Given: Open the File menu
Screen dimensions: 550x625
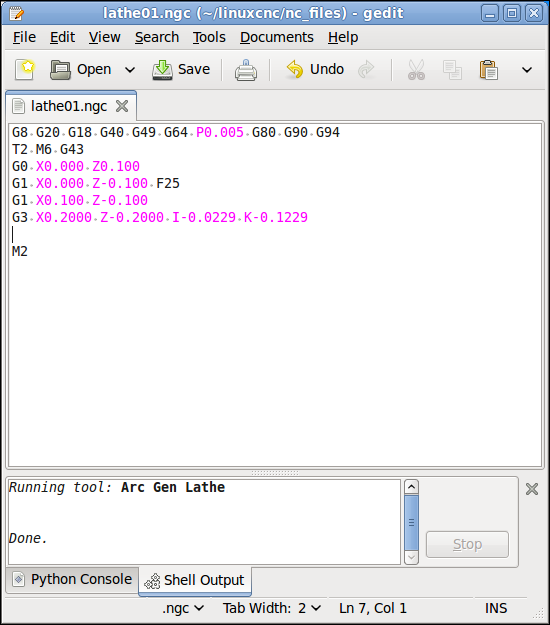Looking at the screenshot, I should (x=24, y=37).
